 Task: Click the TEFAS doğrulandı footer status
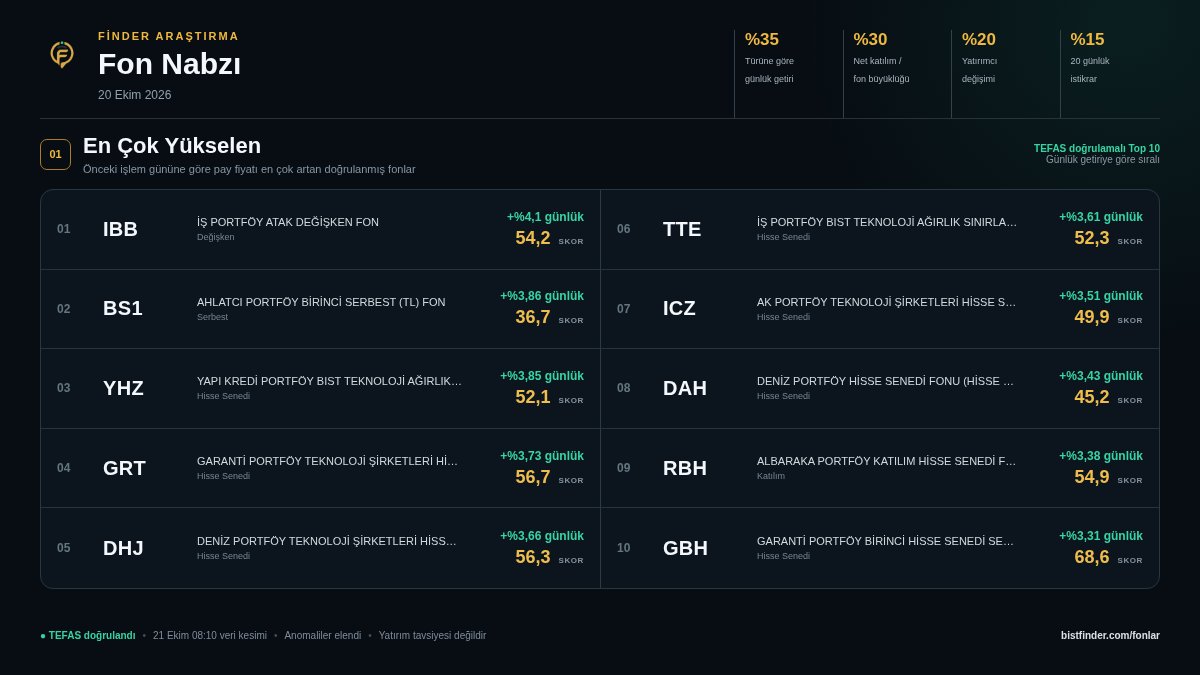coord(88,635)
